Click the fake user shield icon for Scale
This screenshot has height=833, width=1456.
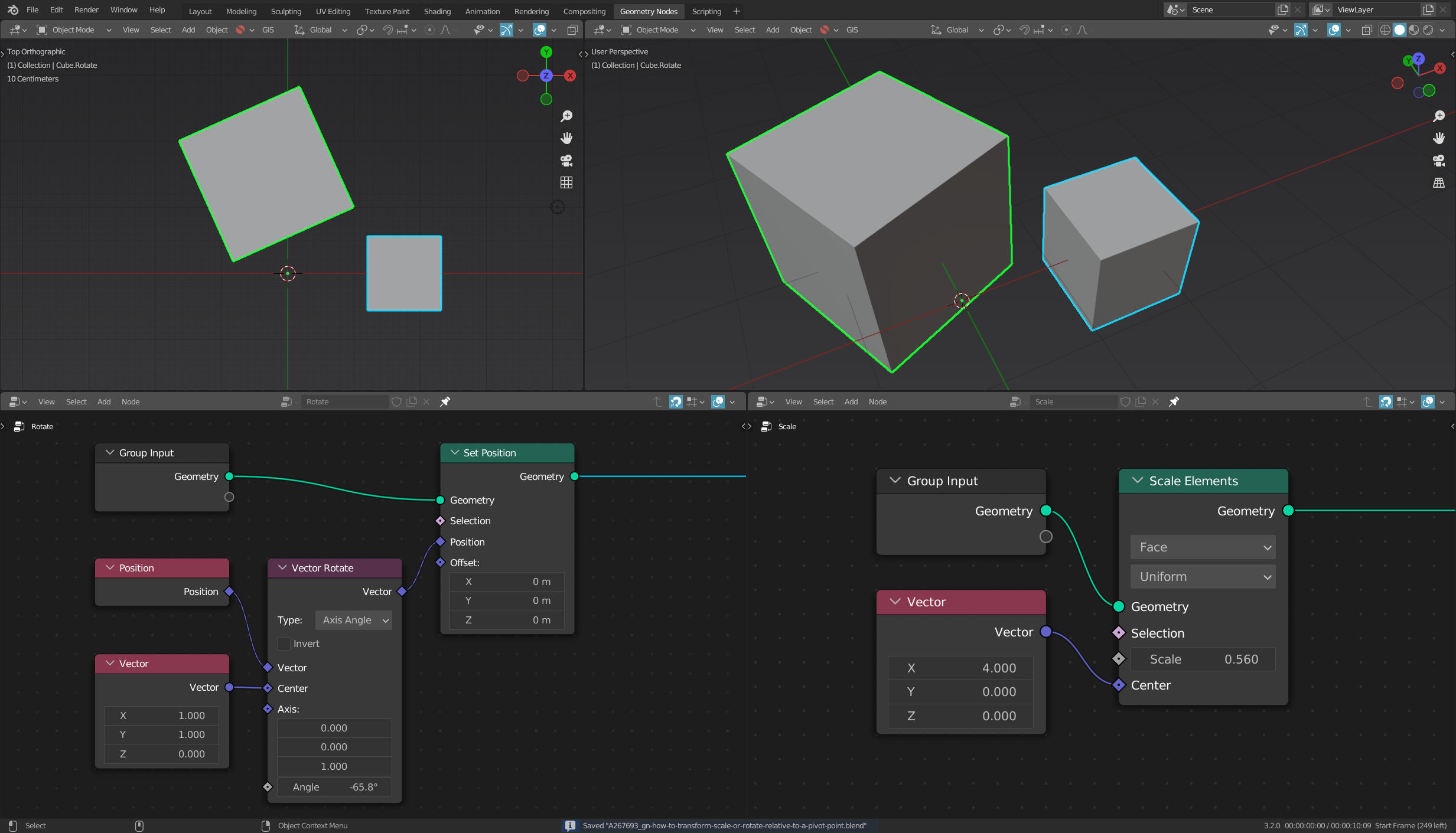pyautogui.click(x=1125, y=401)
